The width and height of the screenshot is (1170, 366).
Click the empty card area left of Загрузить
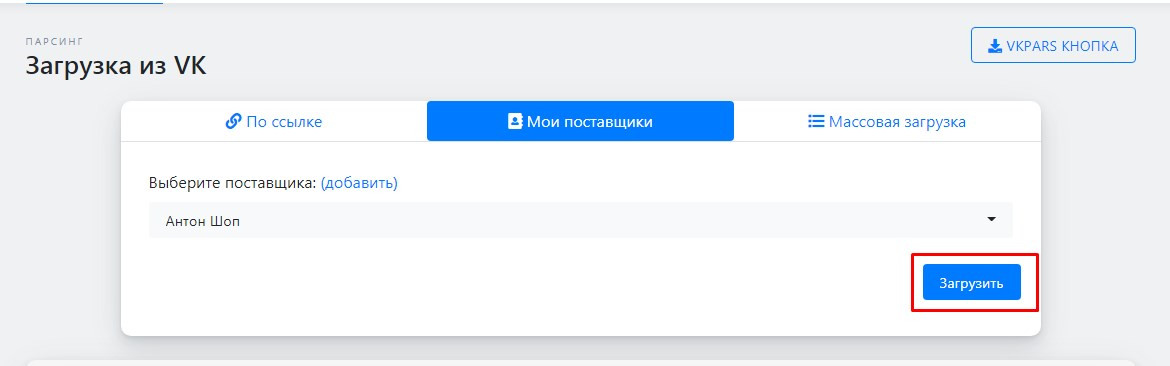522,283
